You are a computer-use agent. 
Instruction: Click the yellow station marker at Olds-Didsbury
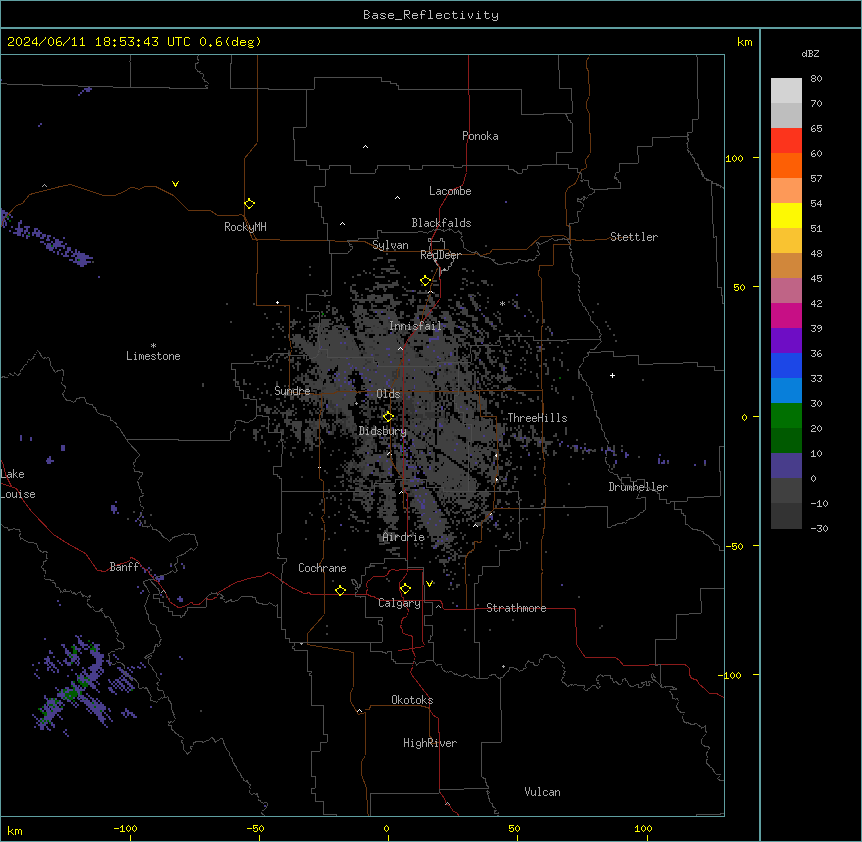pyautogui.click(x=388, y=417)
